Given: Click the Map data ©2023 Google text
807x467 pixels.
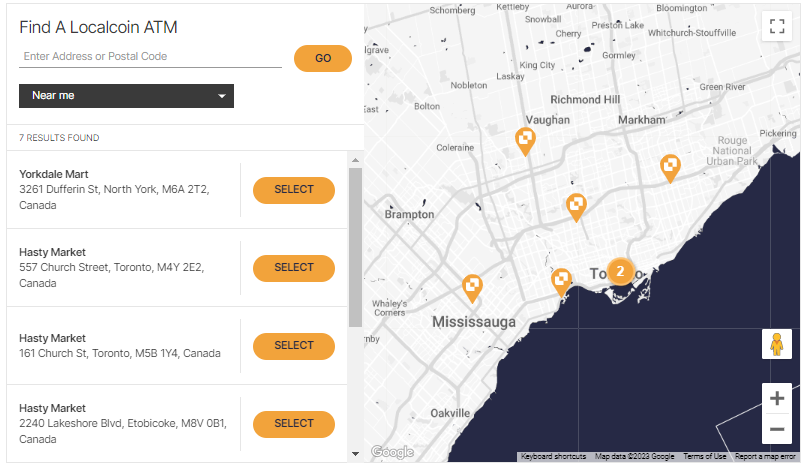Looking at the screenshot, I should pos(635,456).
